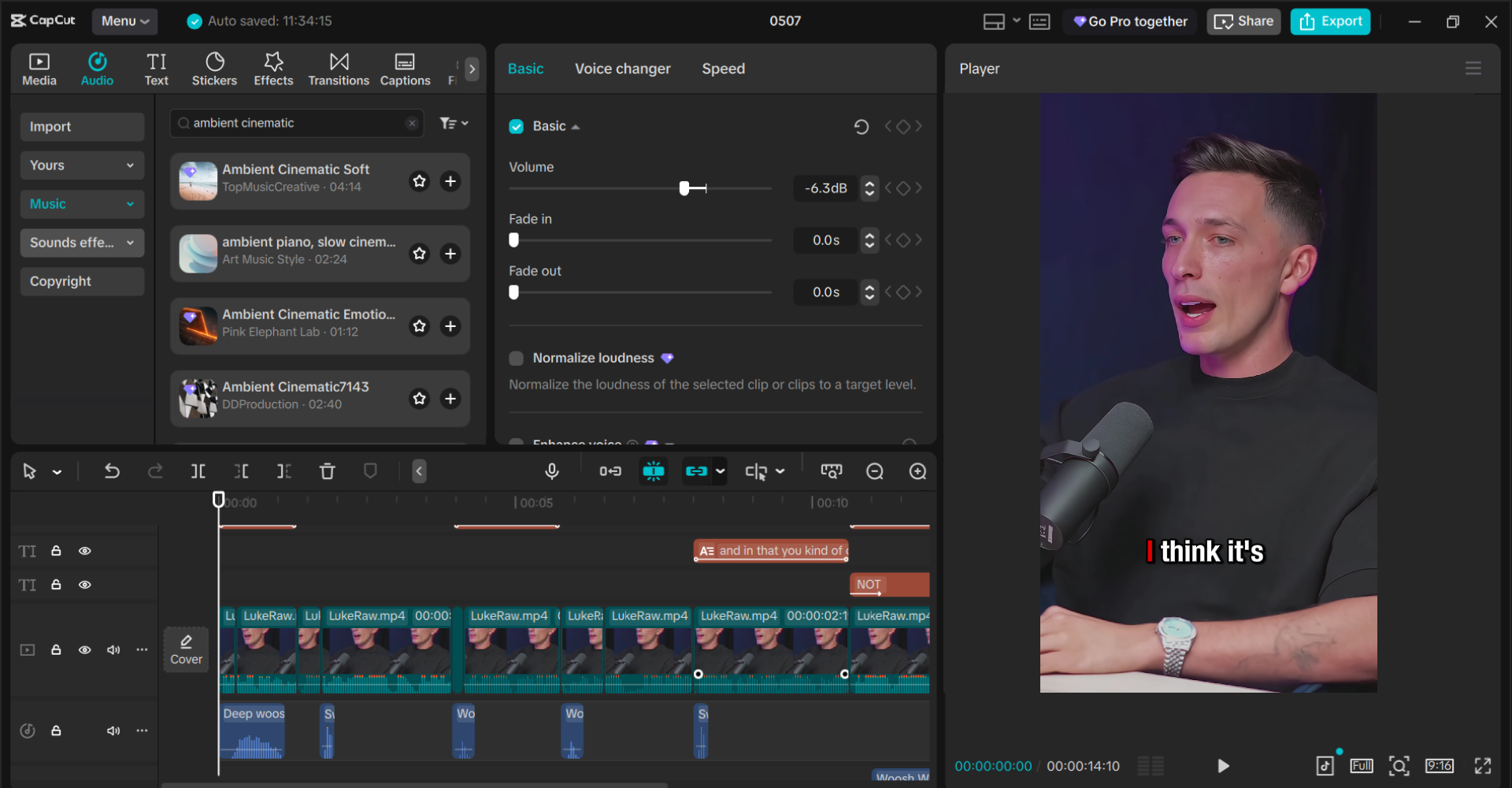The width and height of the screenshot is (1512, 788).
Task: Click the Volume slider handle
Action: click(x=684, y=188)
